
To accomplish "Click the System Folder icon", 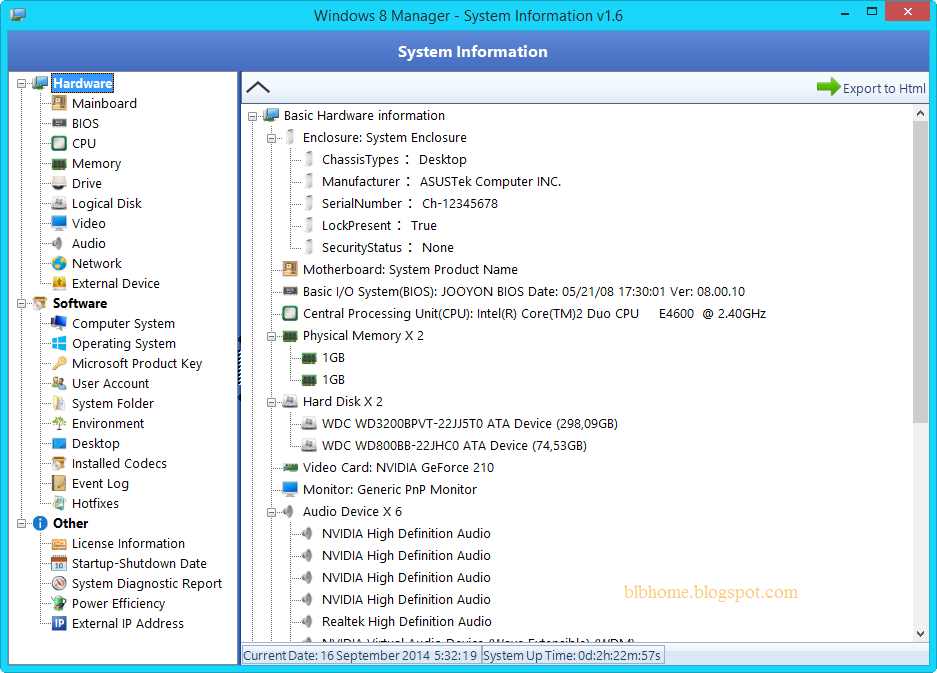I will pos(59,403).
